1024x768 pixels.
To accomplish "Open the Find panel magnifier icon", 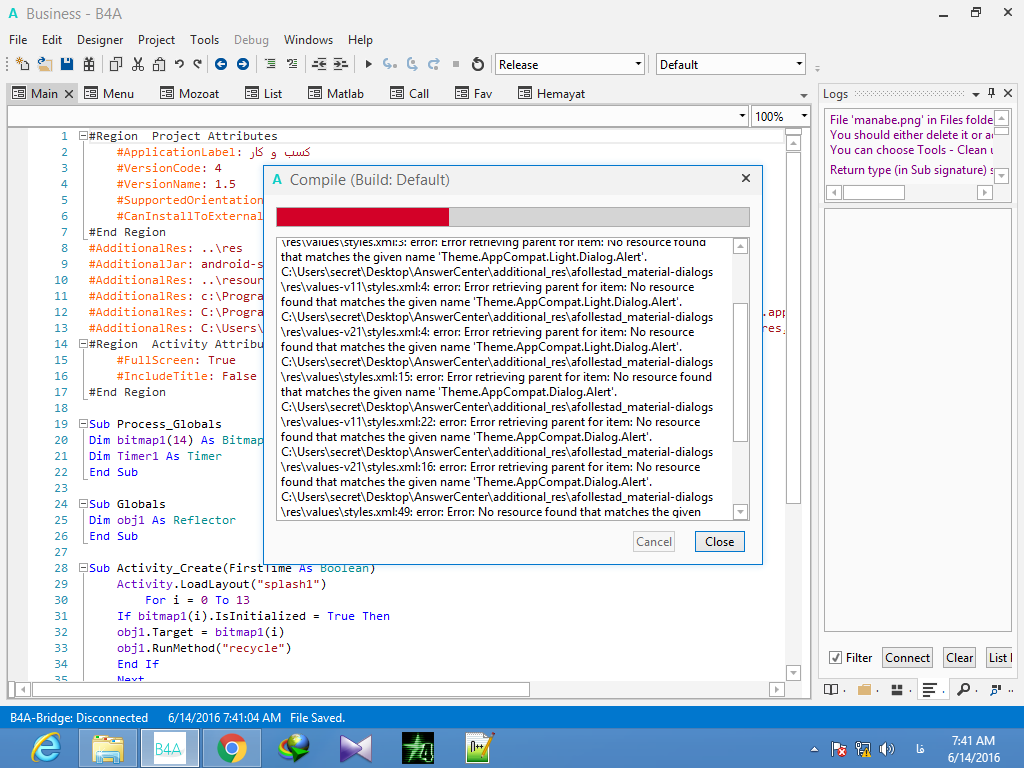I will click(x=964, y=689).
